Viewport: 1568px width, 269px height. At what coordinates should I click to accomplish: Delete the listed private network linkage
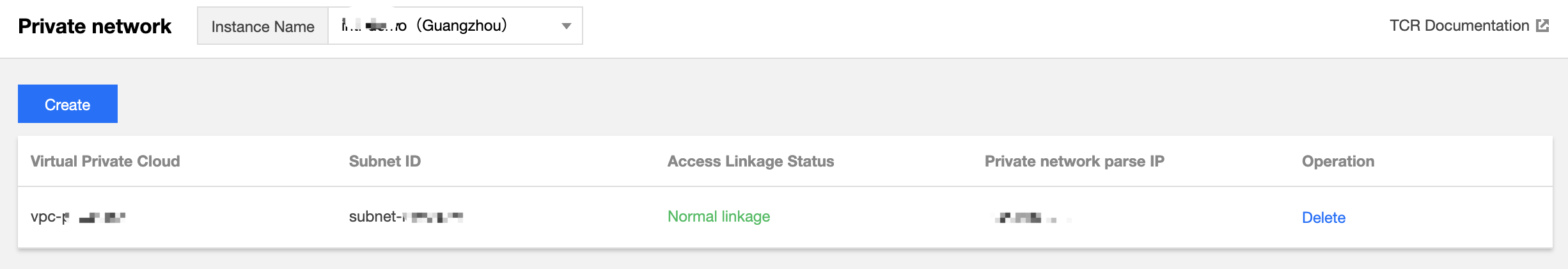point(1323,218)
